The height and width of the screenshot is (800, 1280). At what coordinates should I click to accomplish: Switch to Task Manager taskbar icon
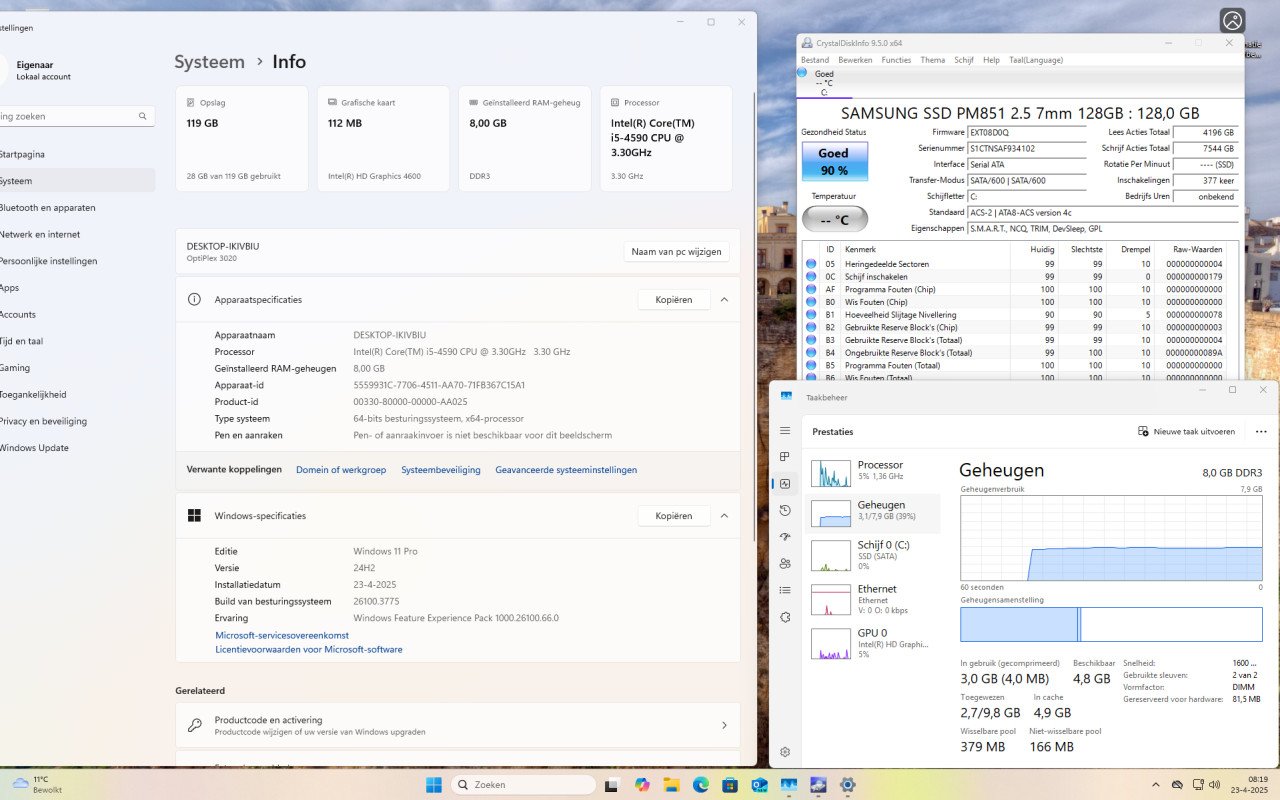[x=789, y=785]
